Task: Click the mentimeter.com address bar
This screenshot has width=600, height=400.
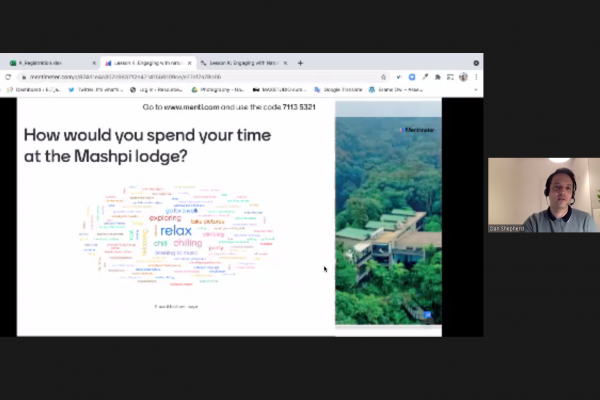Action: 199,77
